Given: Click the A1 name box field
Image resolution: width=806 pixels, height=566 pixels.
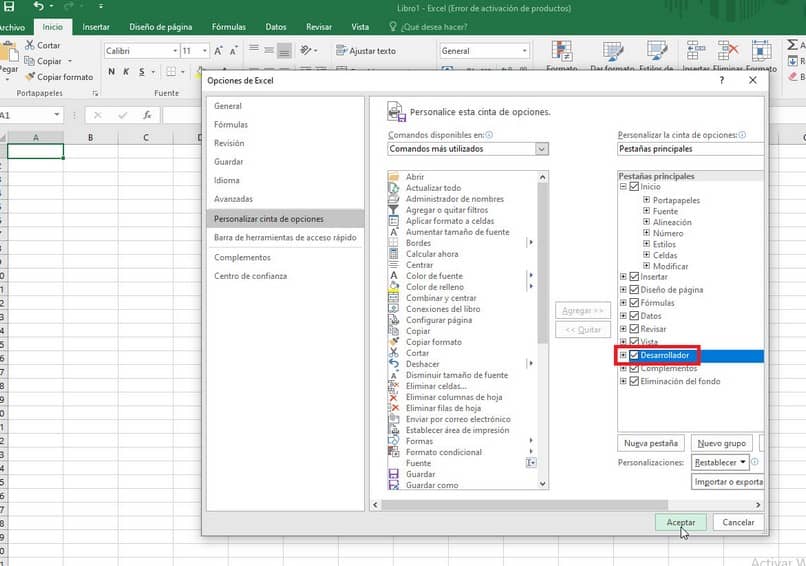Looking at the screenshot, I should [25, 115].
